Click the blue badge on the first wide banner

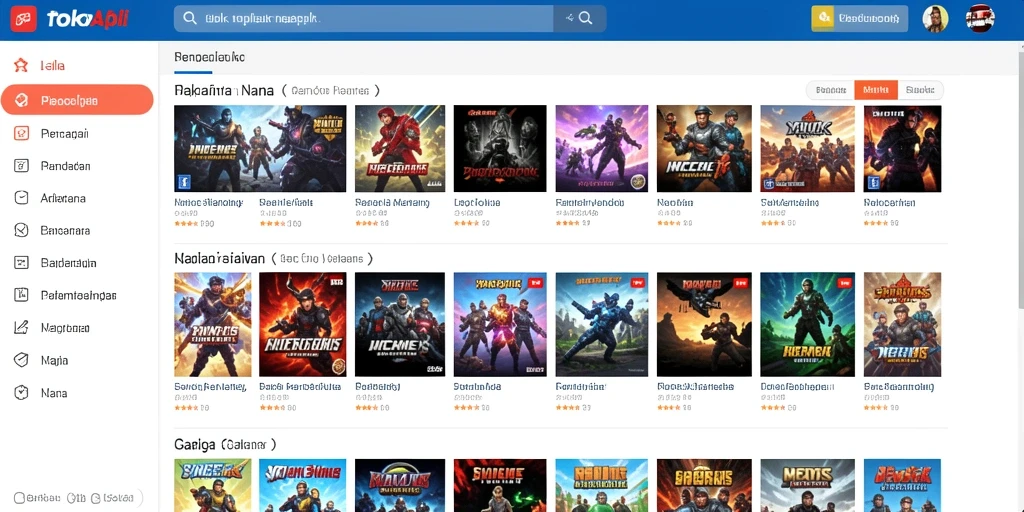[x=182, y=182]
